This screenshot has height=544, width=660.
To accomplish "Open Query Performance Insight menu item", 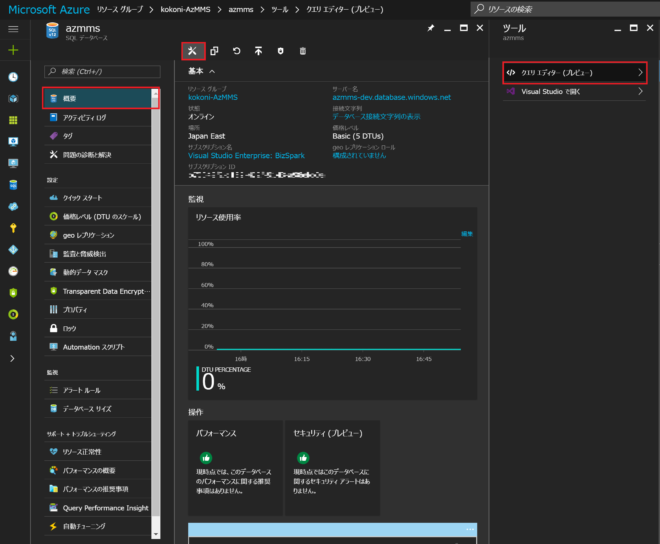I will pyautogui.click(x=105, y=507).
